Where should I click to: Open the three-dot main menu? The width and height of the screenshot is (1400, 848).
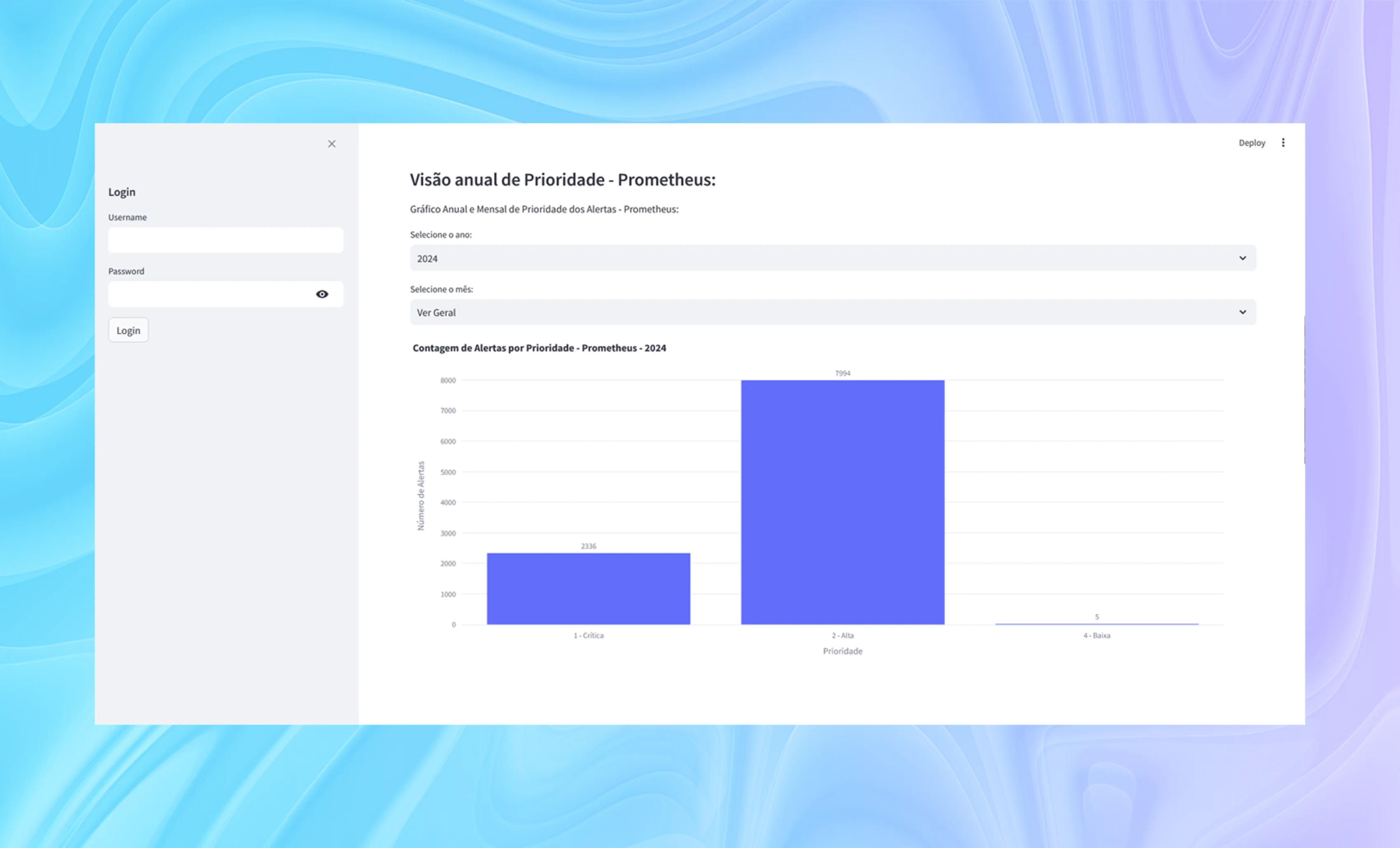[1283, 143]
